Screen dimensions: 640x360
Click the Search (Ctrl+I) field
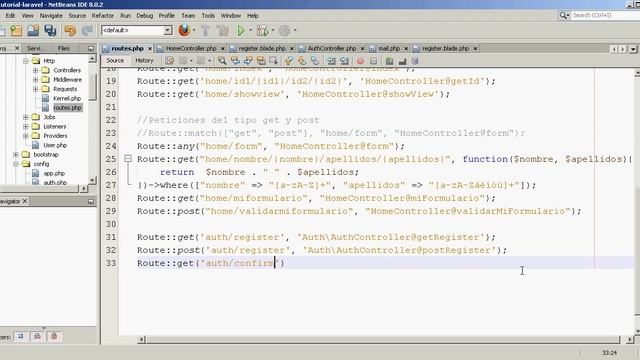click(x=605, y=15)
